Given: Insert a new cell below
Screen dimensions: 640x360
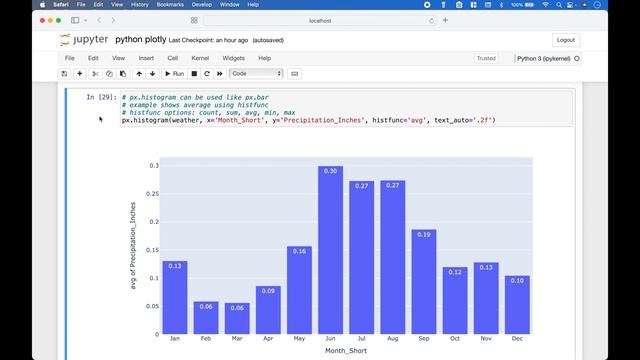Looking at the screenshot, I should click(80, 74).
